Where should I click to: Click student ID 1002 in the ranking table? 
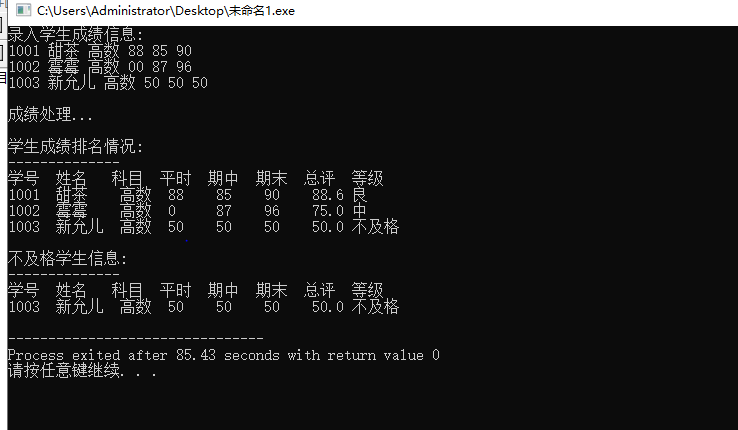(24, 211)
